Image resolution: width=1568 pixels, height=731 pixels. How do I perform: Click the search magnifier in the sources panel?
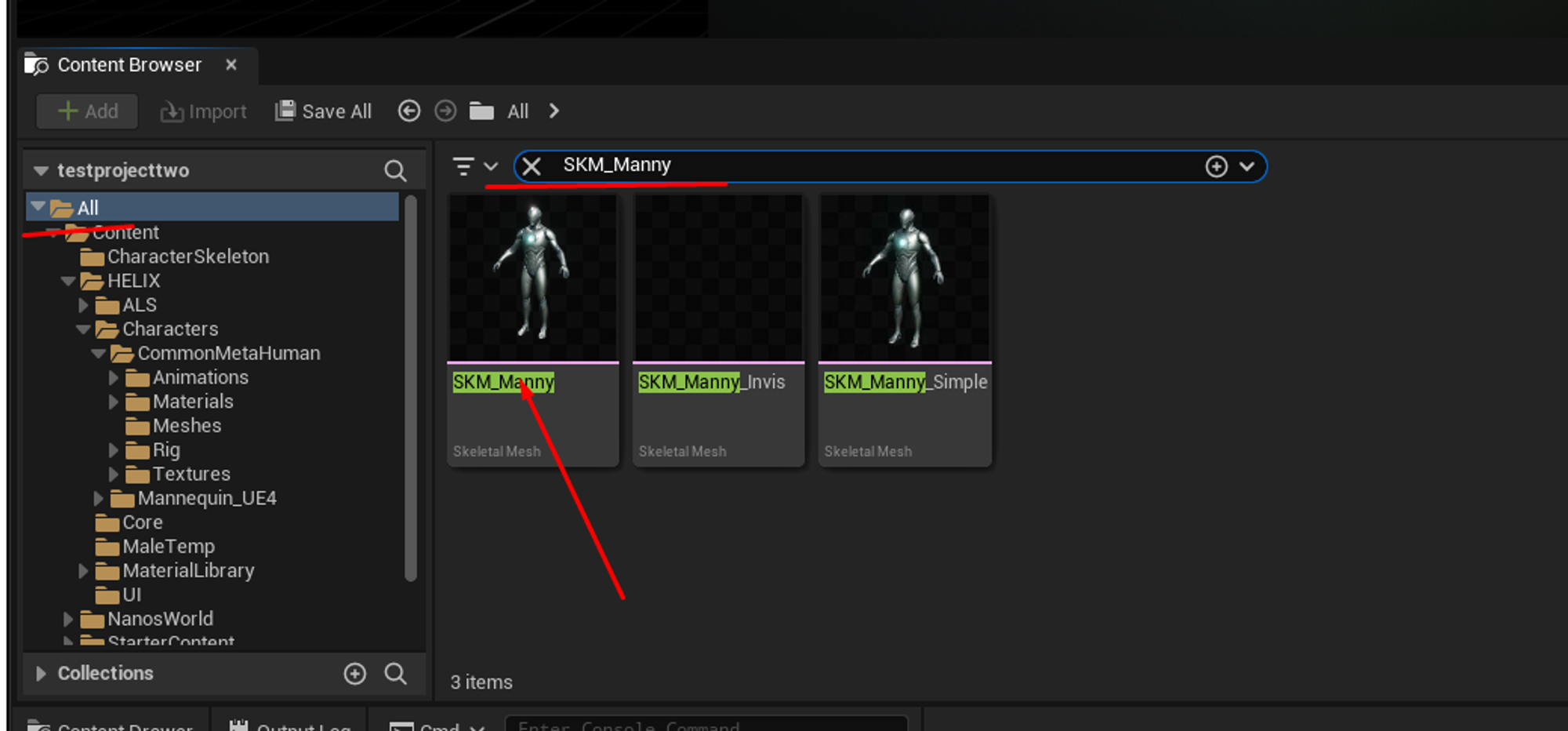point(396,169)
